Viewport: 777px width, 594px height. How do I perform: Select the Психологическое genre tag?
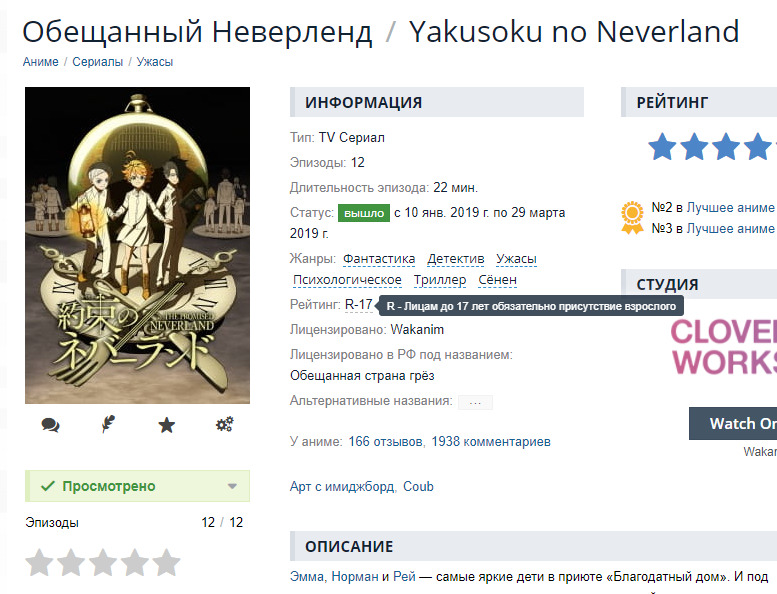(347, 280)
